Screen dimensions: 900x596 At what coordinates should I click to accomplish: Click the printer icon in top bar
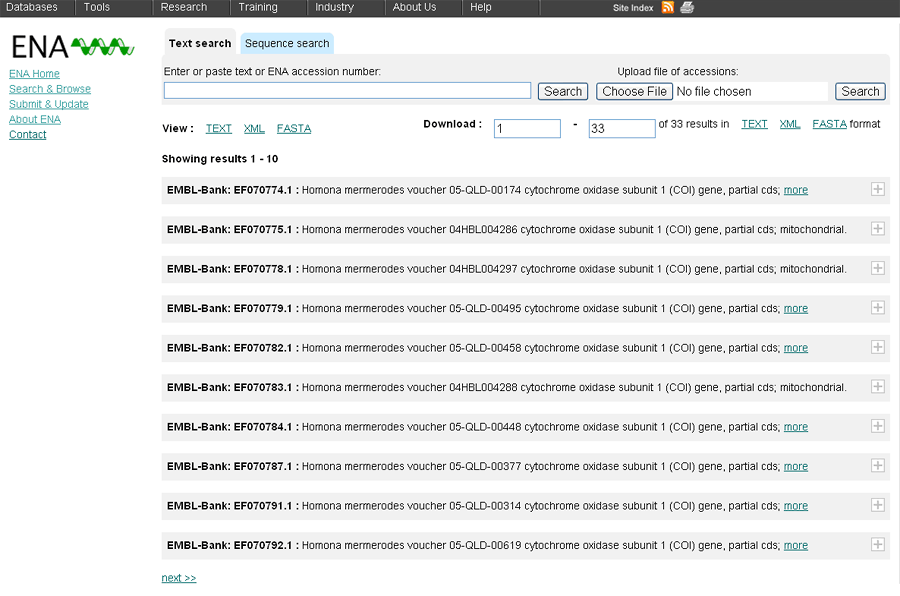click(687, 8)
